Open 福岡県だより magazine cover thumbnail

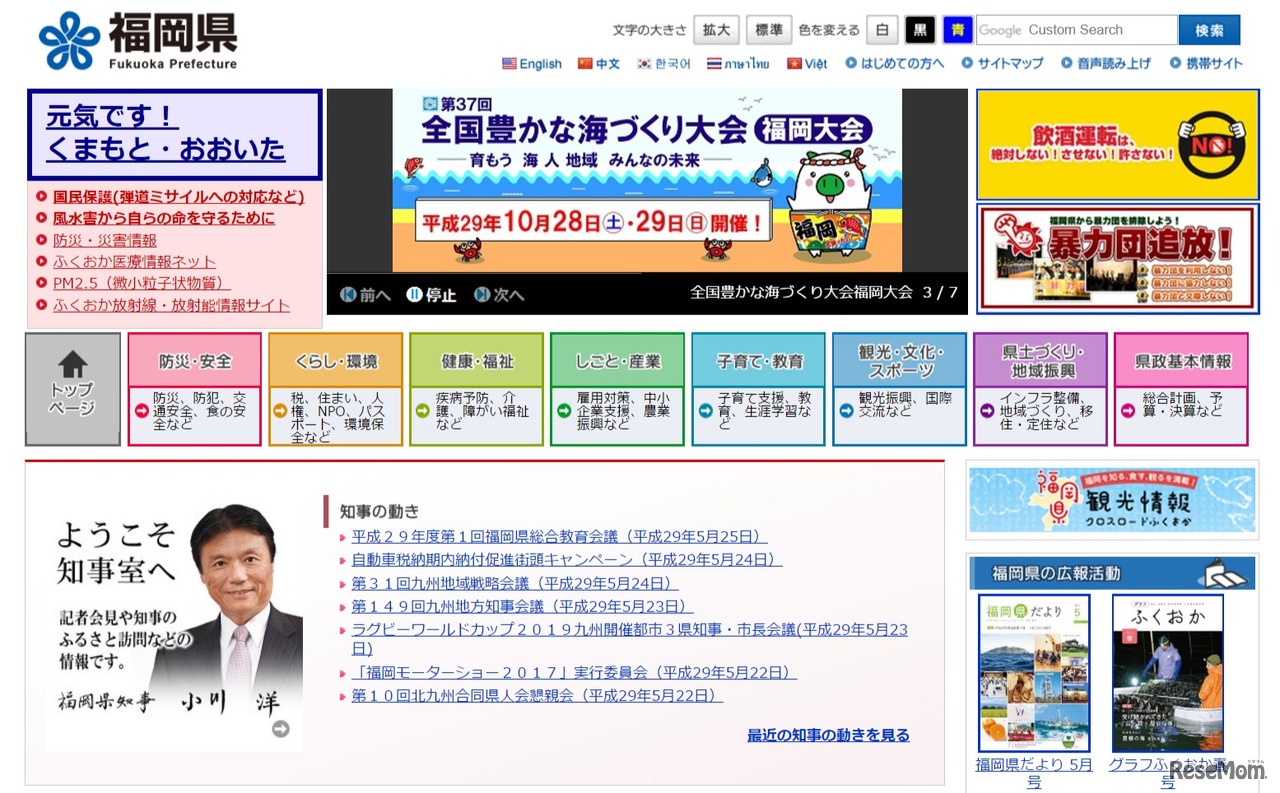click(x=1034, y=673)
